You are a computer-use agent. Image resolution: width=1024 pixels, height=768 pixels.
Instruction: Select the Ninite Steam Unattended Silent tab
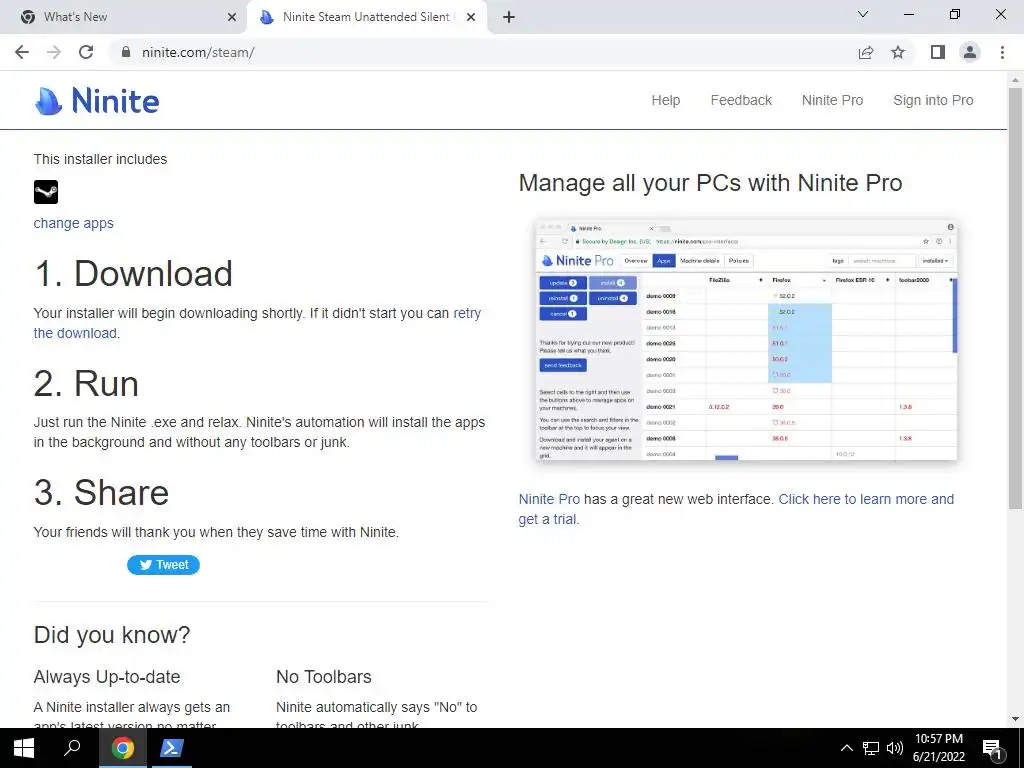pos(366,17)
